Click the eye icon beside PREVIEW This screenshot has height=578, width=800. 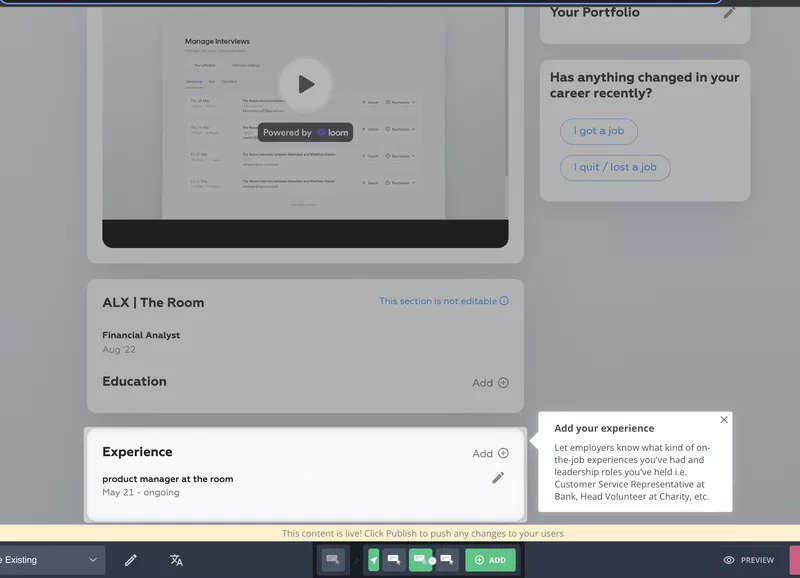click(x=731, y=561)
